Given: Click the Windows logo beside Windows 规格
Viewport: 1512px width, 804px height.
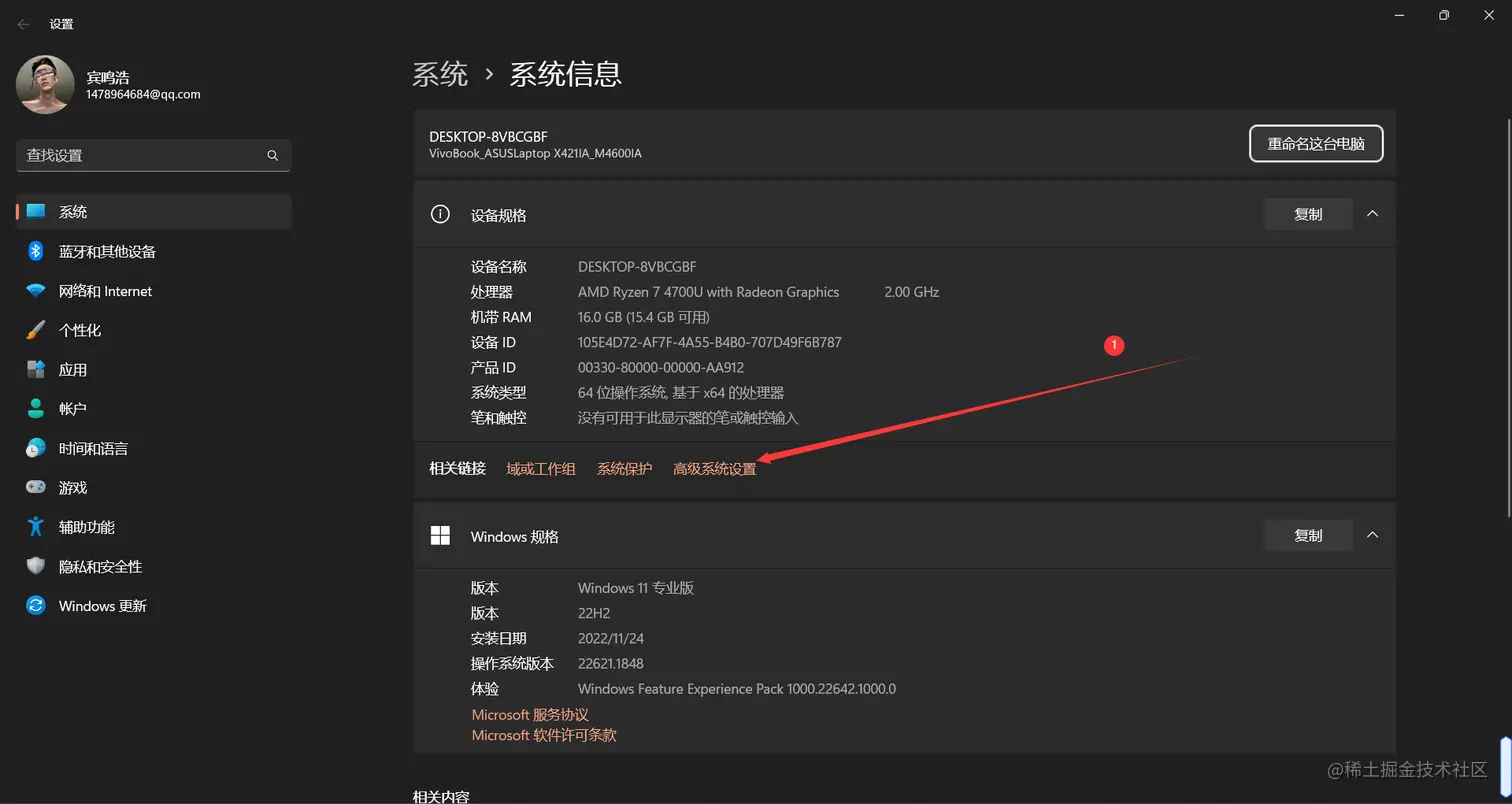Looking at the screenshot, I should pos(439,536).
